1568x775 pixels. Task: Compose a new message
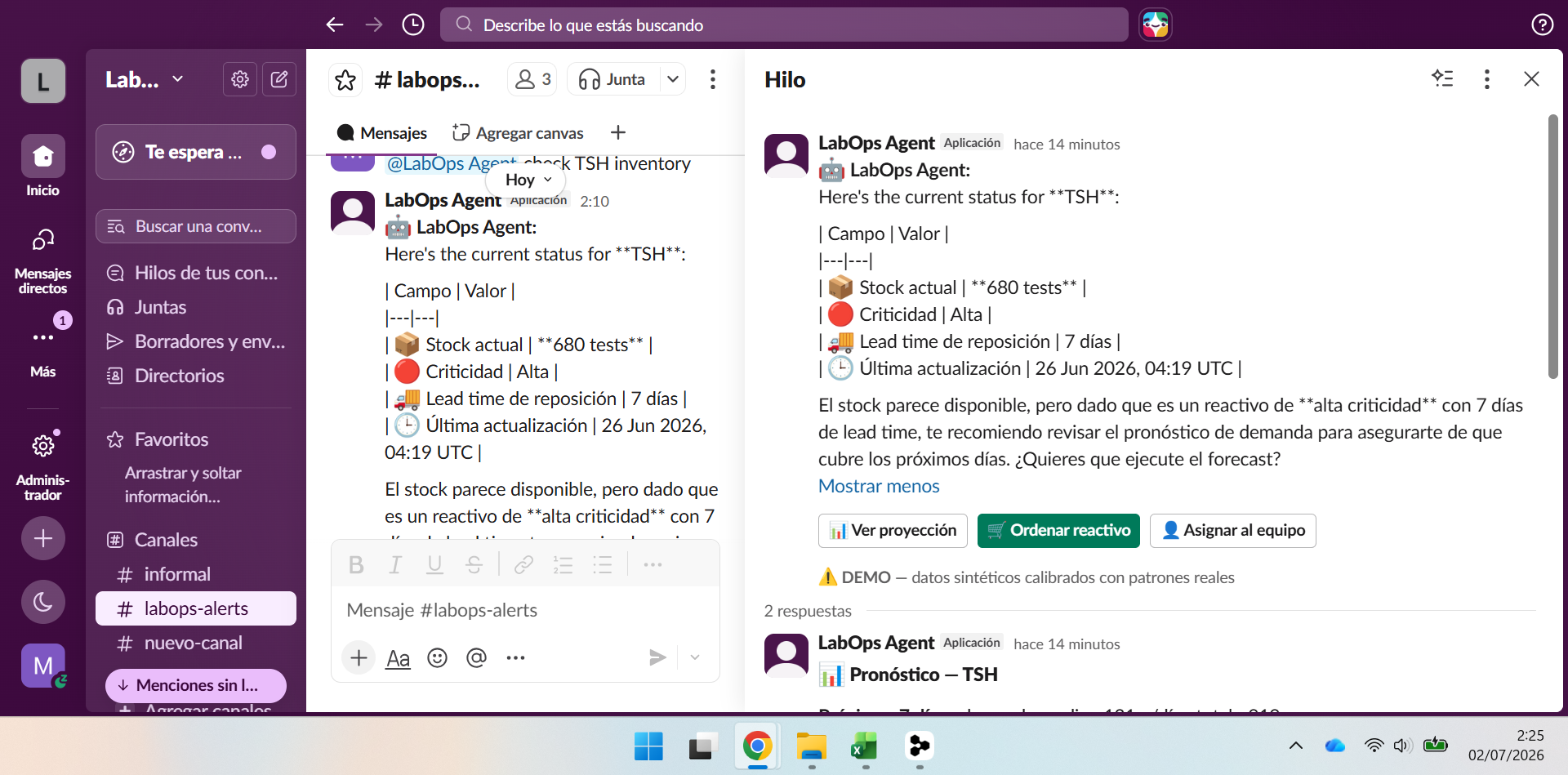click(x=279, y=79)
